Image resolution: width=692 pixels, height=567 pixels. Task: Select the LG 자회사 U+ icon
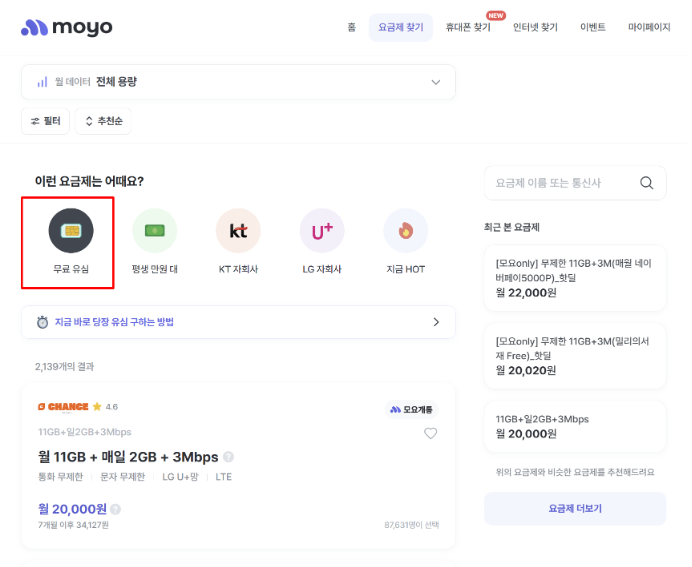322,230
